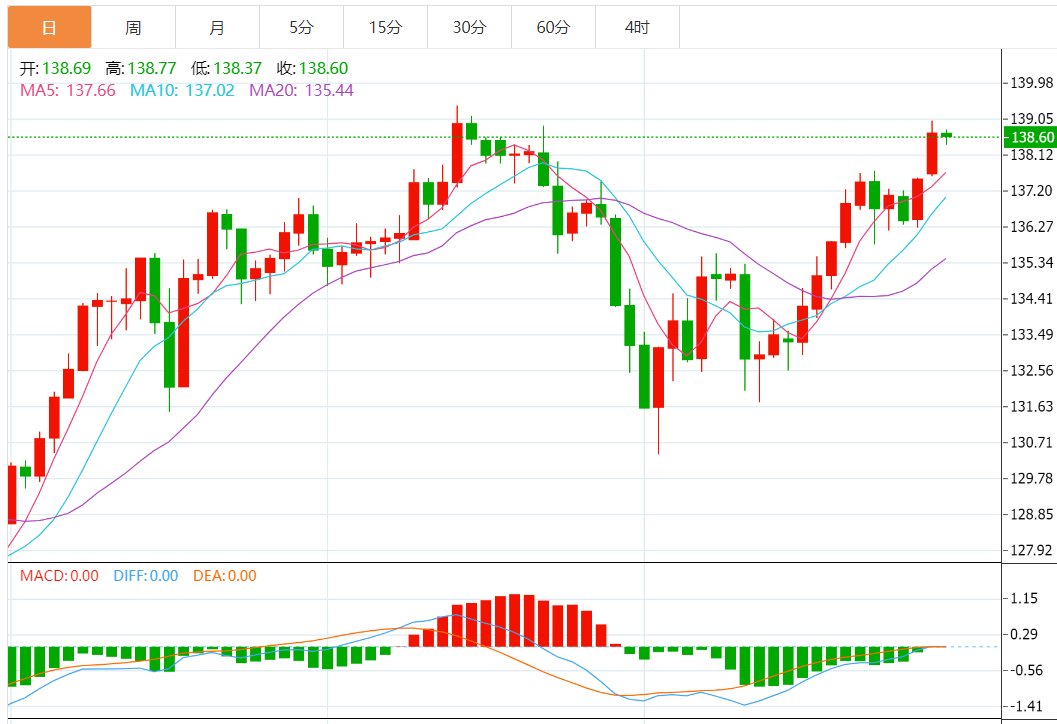Click the 低:138.37 low price value
Image resolution: width=1057 pixels, height=724 pixels.
tap(226, 68)
